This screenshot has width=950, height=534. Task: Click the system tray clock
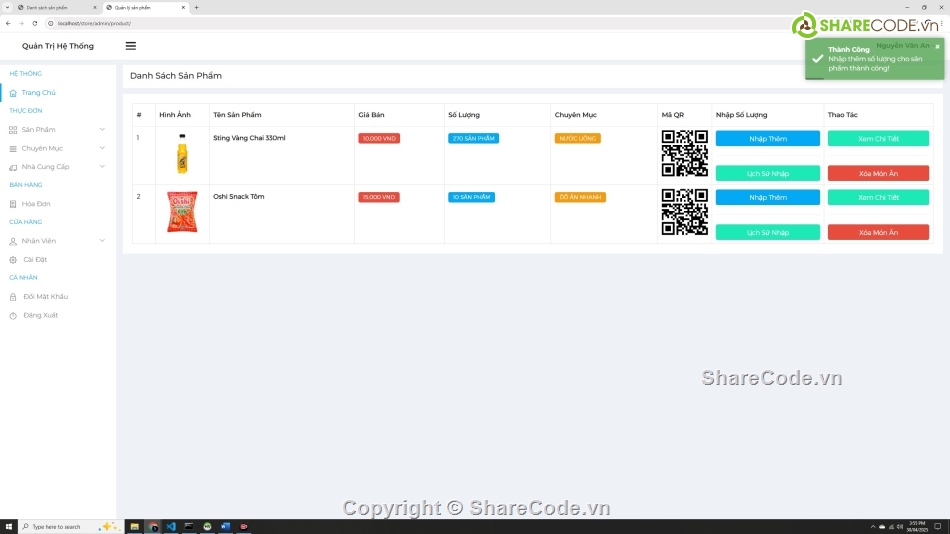(917, 527)
